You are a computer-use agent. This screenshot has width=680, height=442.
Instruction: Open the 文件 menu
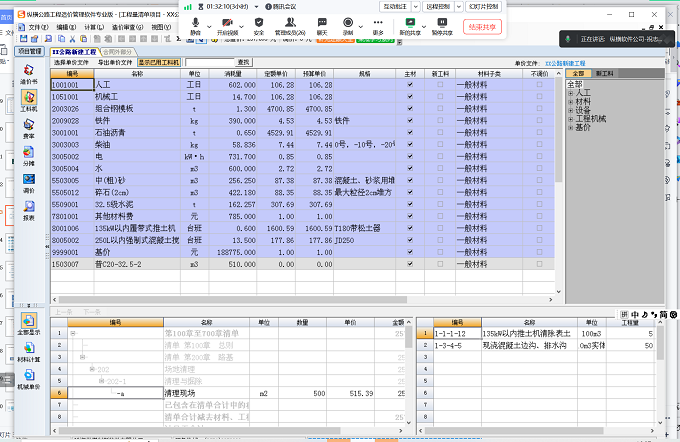coord(38,27)
